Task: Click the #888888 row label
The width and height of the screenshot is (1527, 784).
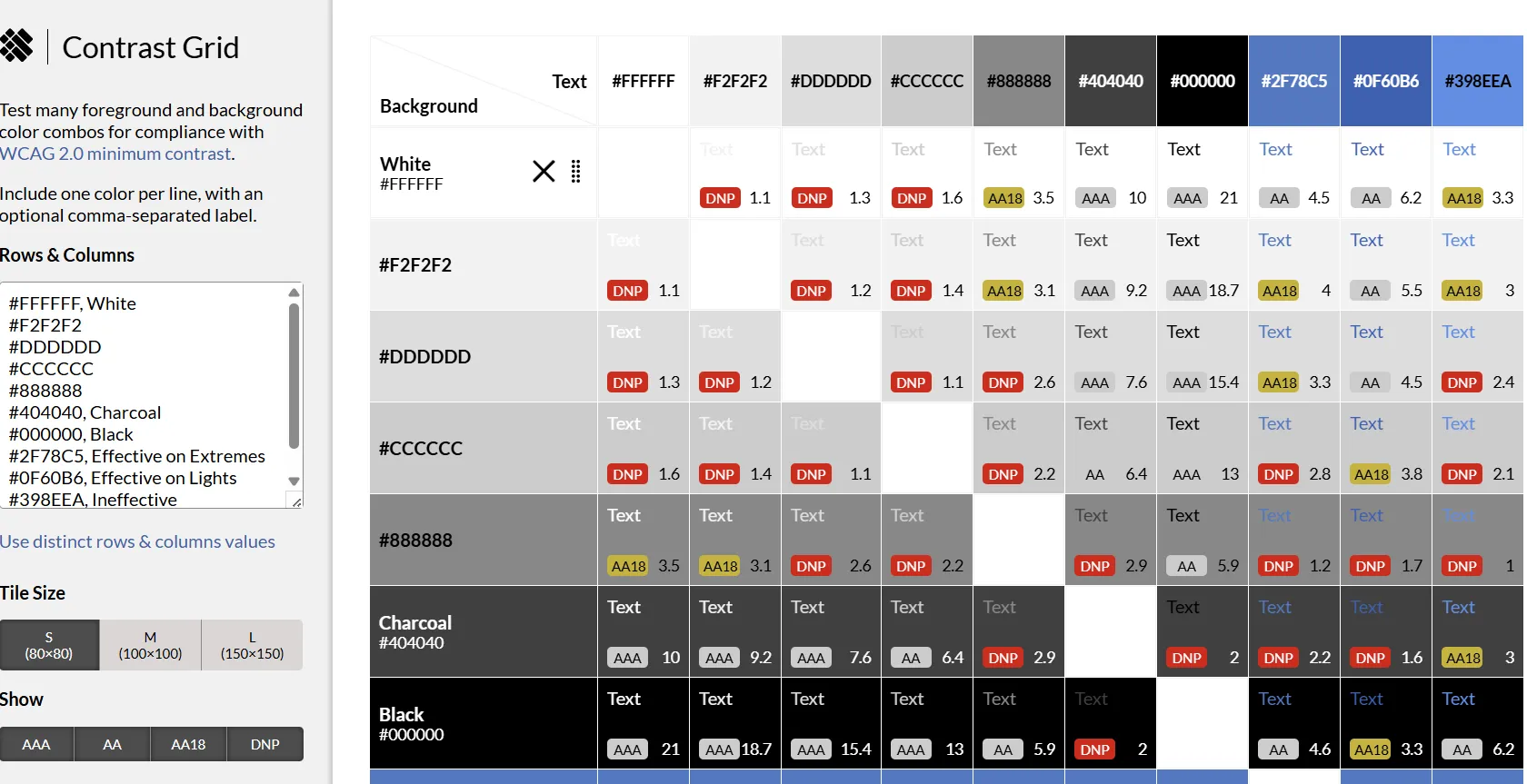Action: [415, 541]
